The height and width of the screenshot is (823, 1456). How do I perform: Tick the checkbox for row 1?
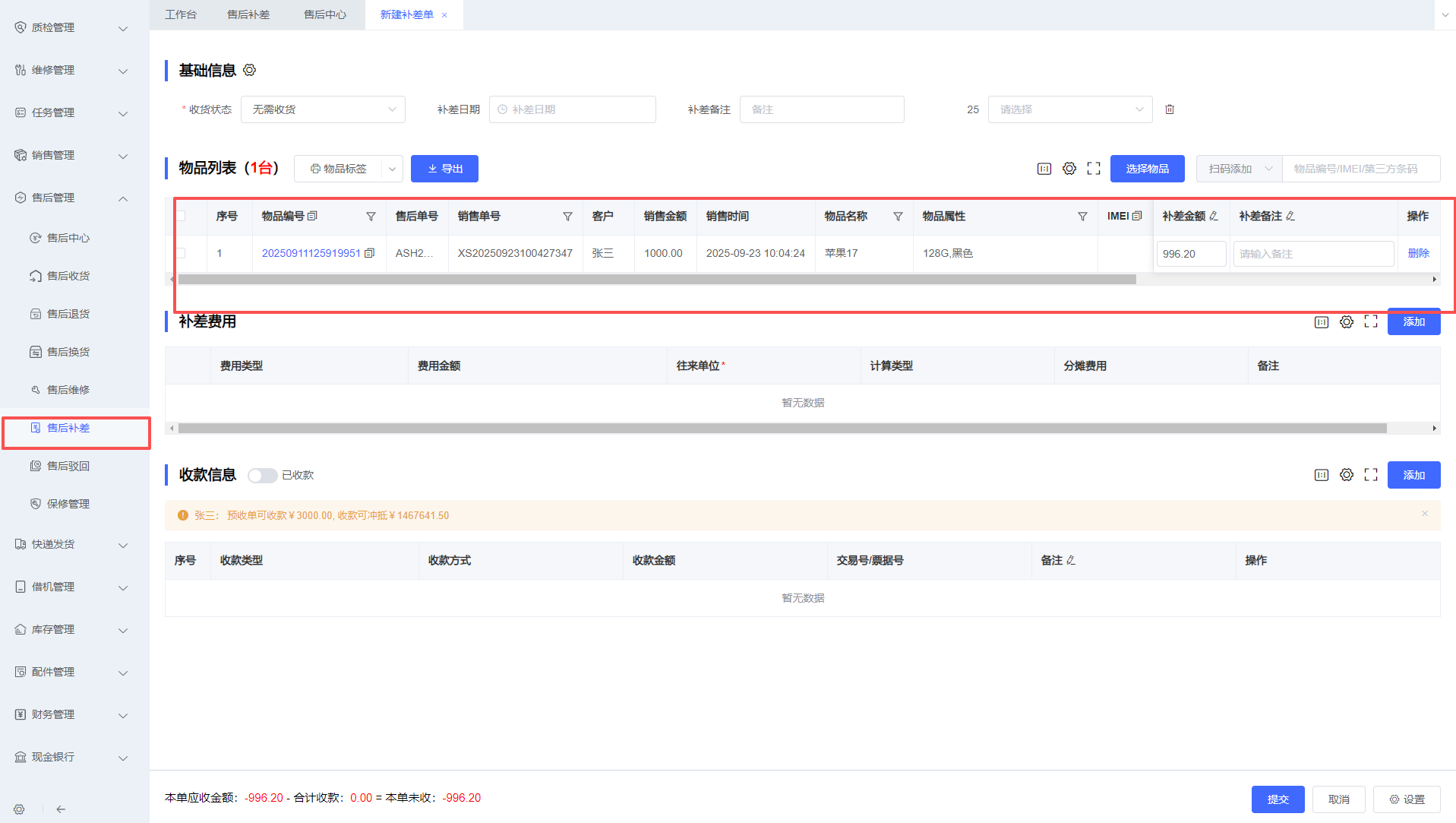[181, 253]
